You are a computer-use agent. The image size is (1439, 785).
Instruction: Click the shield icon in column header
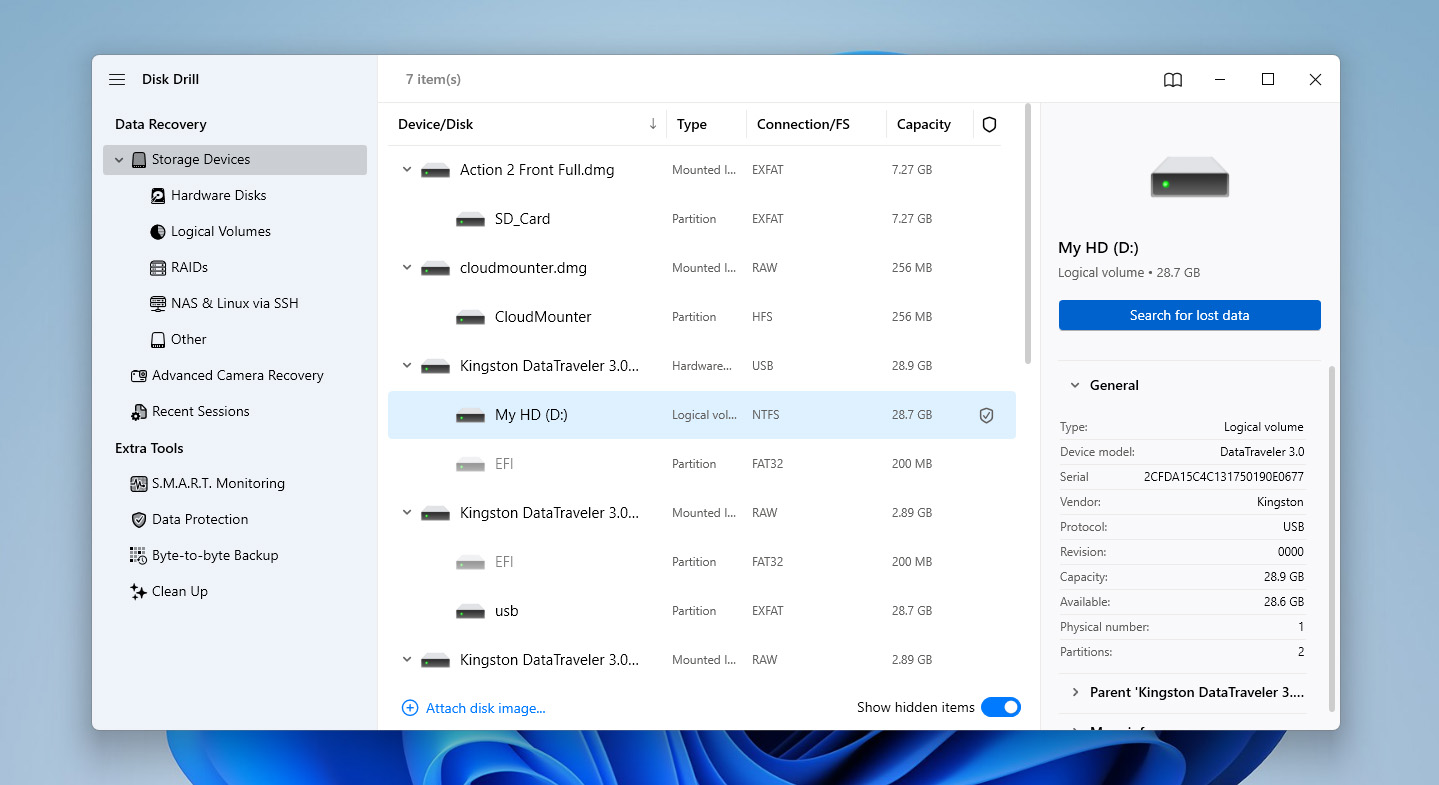(989, 124)
